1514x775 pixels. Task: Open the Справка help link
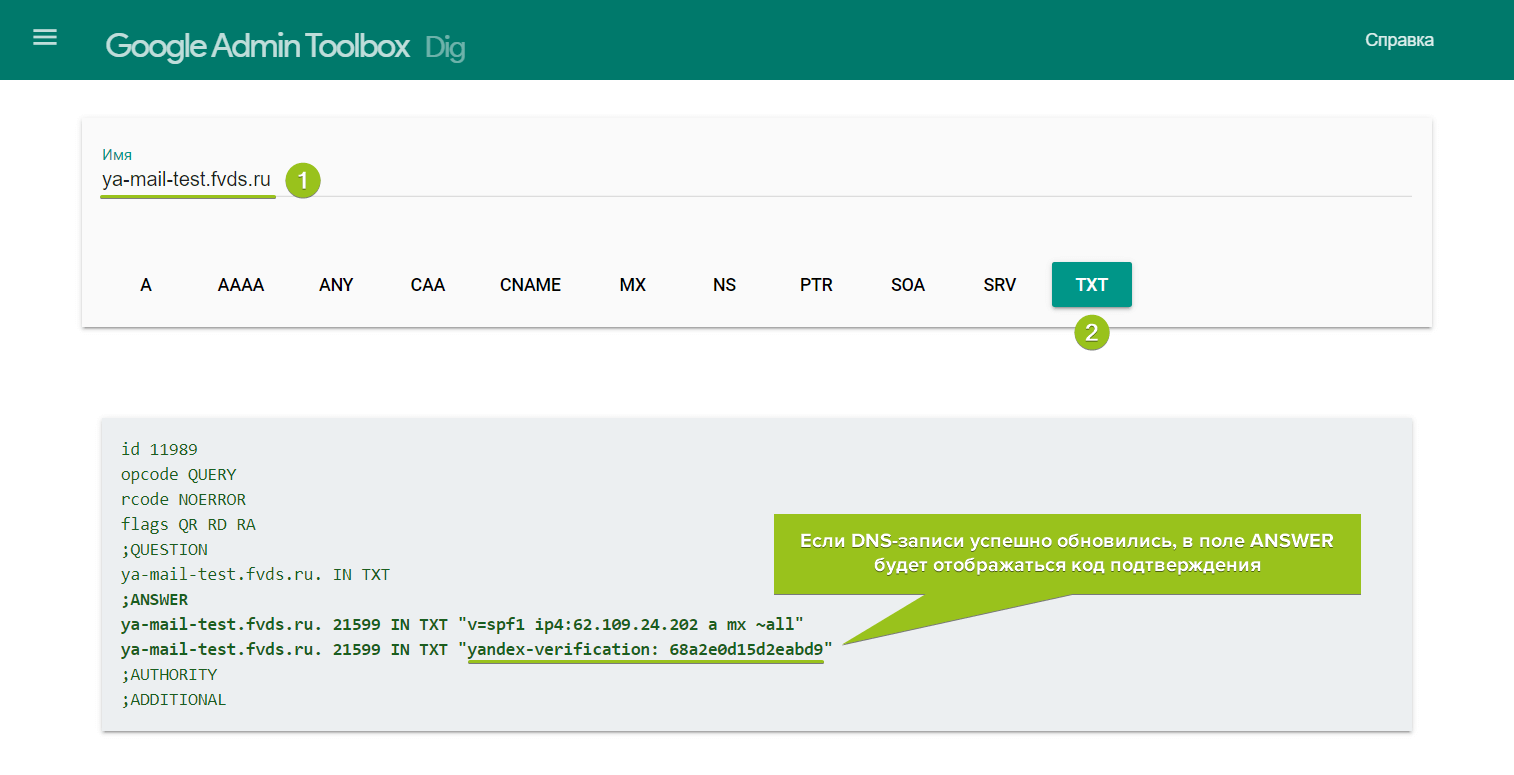(x=1399, y=40)
